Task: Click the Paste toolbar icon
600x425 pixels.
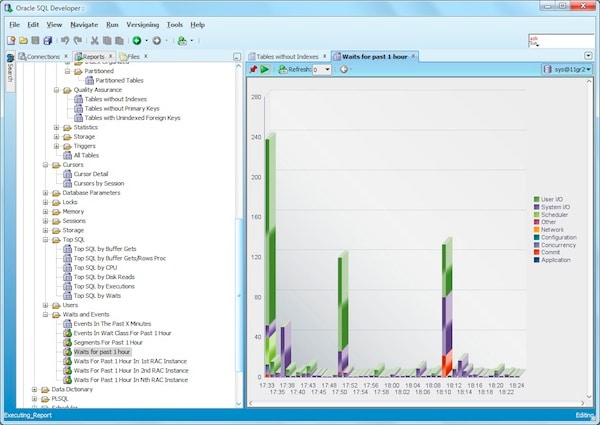Action: [x=119, y=41]
